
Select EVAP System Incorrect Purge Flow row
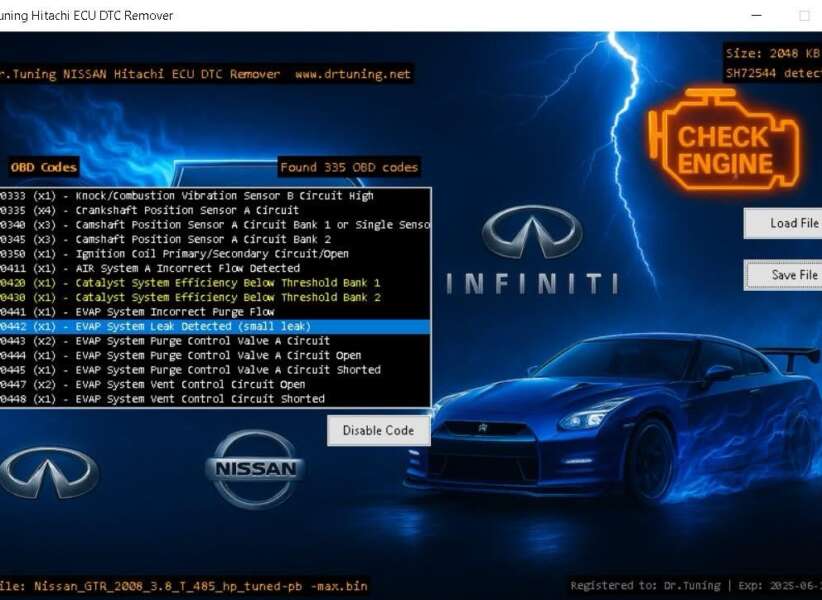tap(215, 312)
